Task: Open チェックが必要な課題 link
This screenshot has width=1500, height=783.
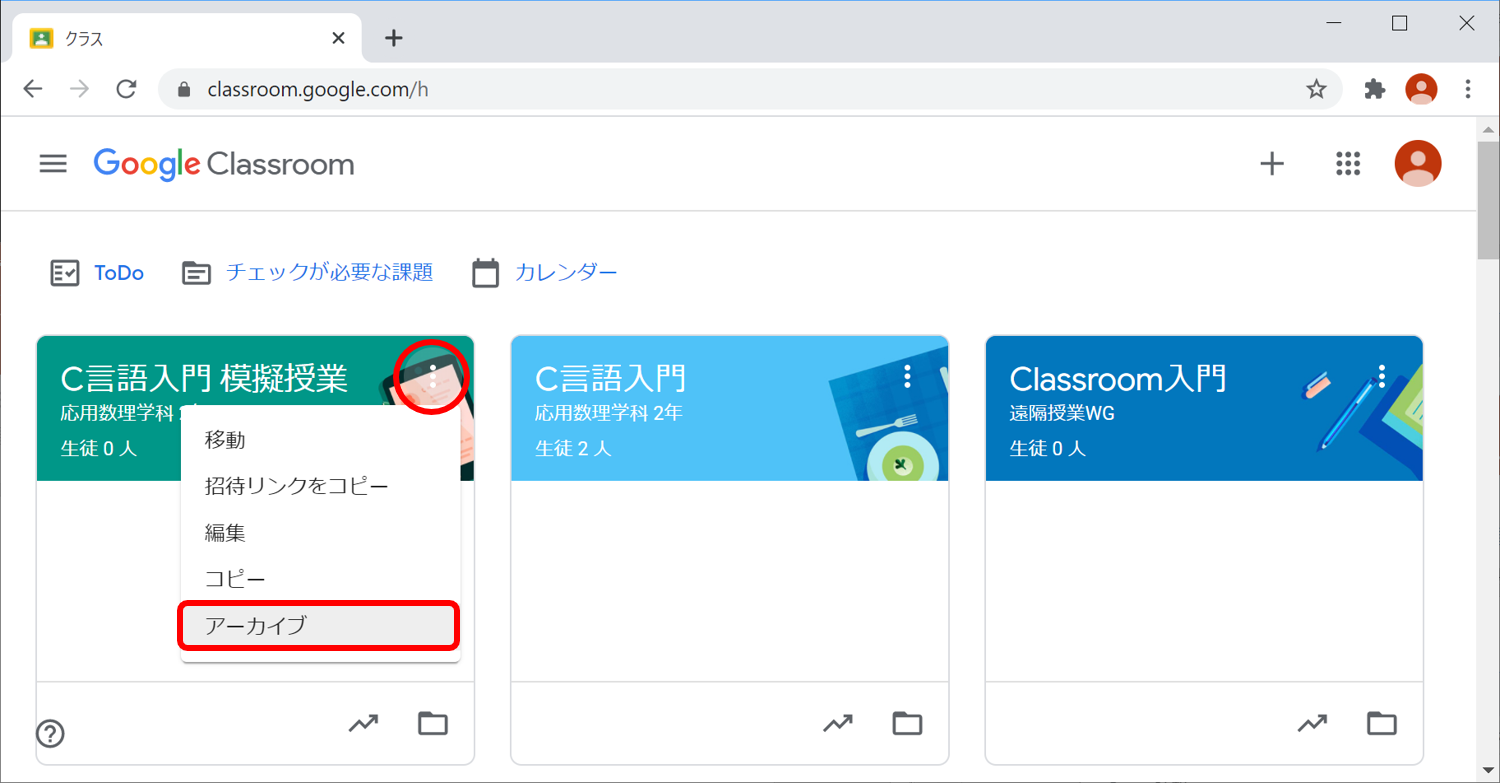Action: (x=329, y=272)
